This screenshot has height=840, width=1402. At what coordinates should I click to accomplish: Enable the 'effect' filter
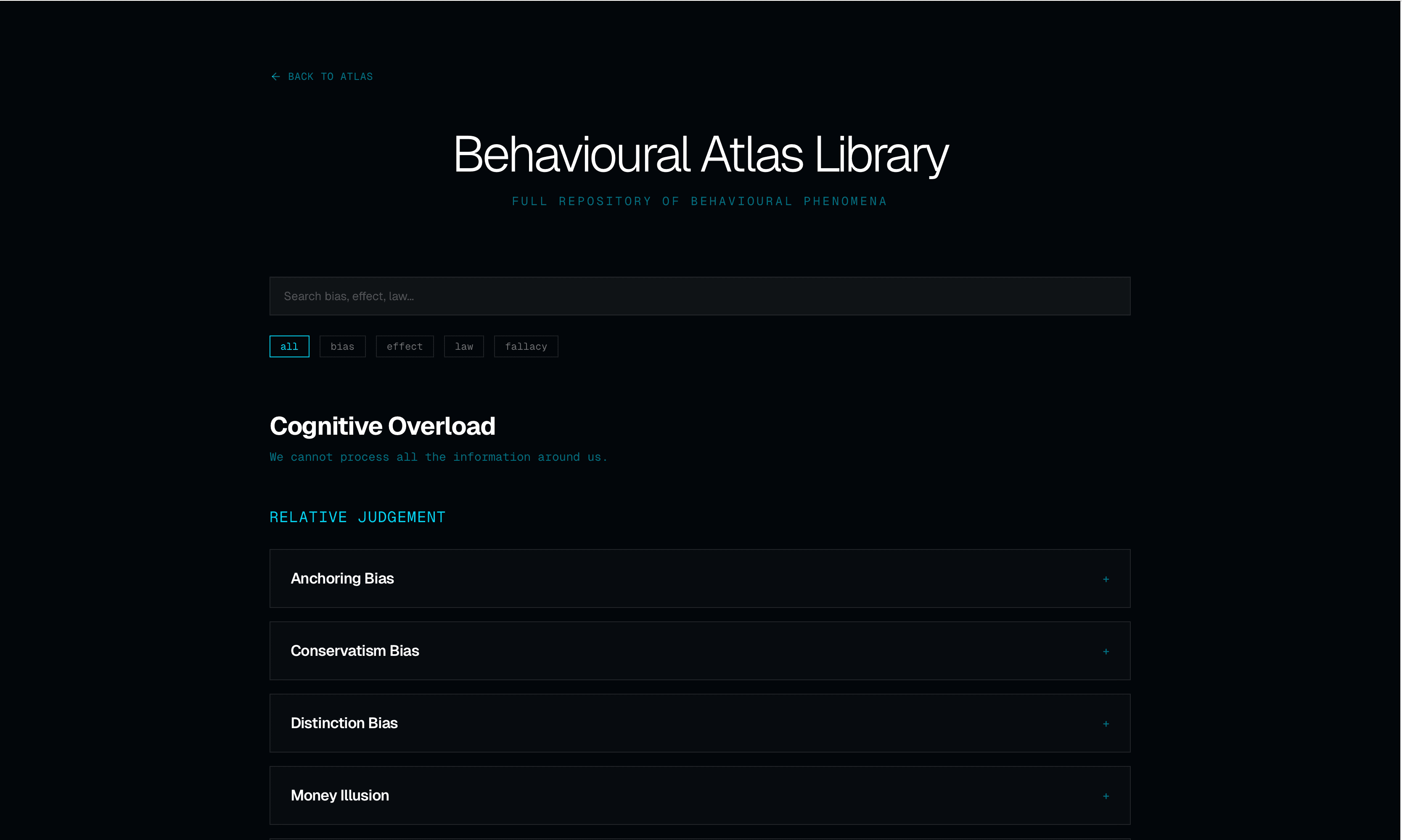[405, 346]
